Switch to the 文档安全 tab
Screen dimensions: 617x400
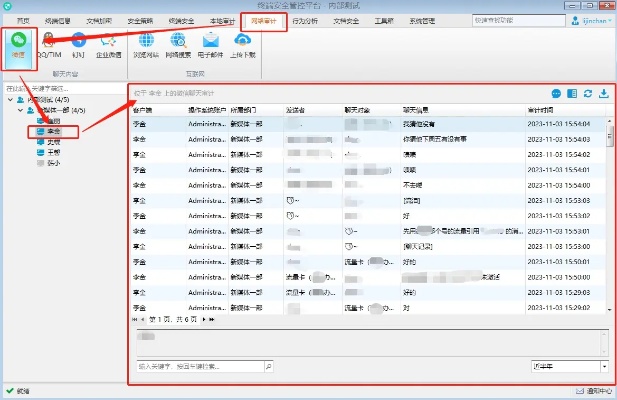click(346, 21)
